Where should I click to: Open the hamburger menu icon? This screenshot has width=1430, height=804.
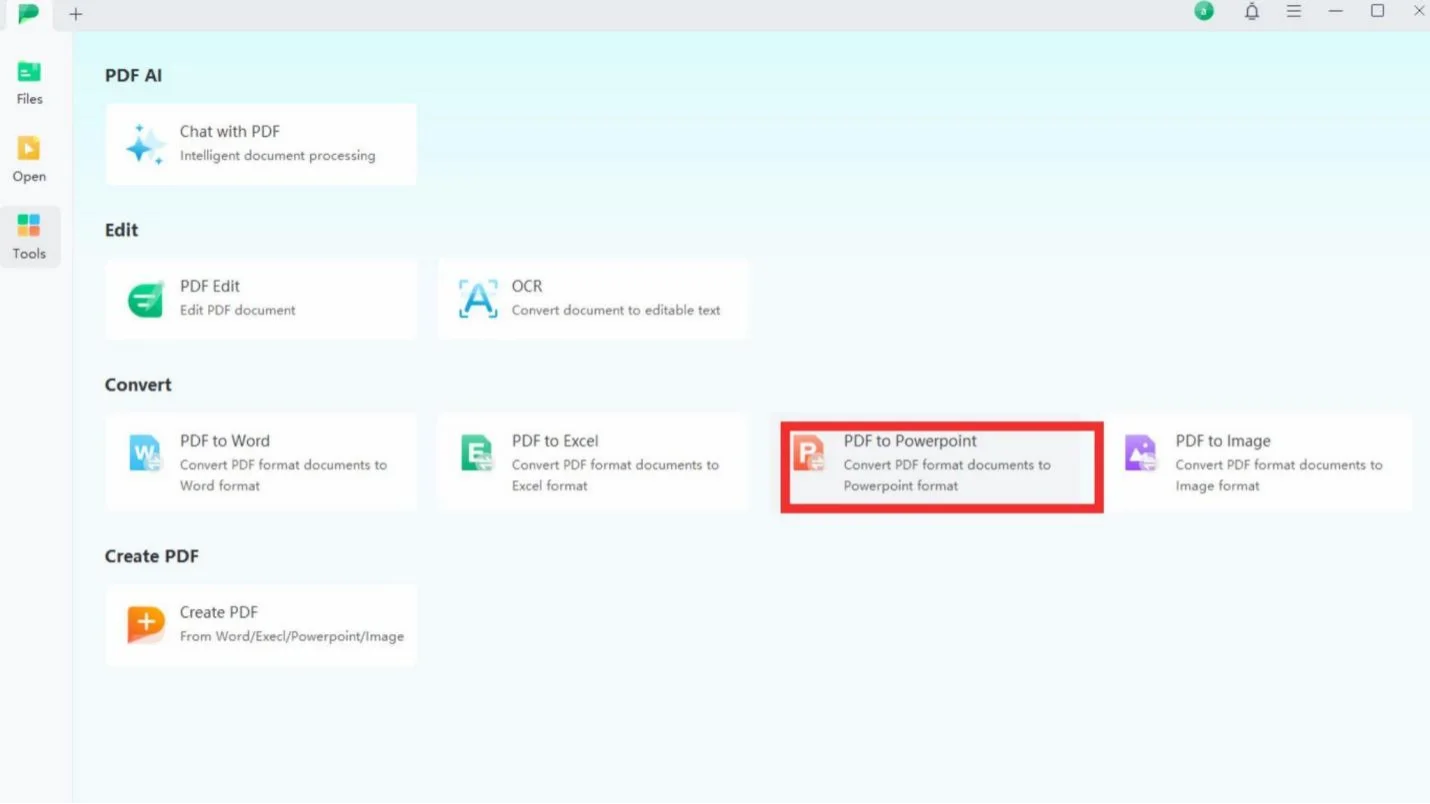pyautogui.click(x=1293, y=11)
